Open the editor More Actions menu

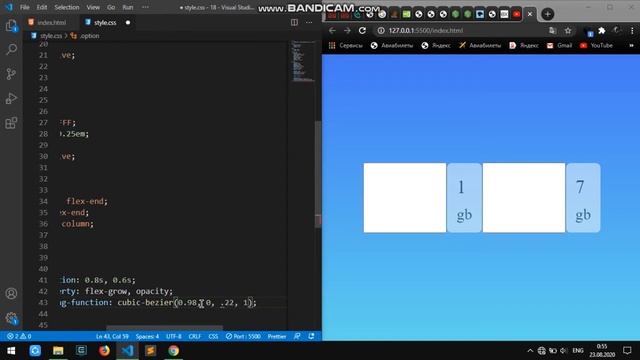pyautogui.click(x=309, y=22)
